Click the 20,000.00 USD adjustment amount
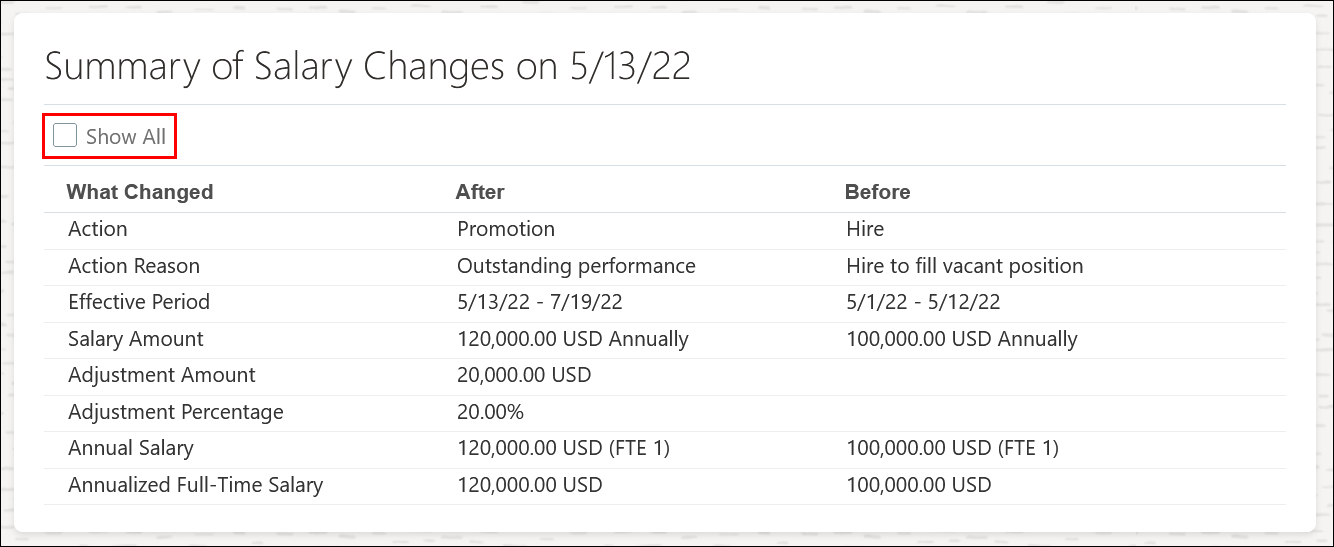Viewport: 1334px width, 547px height. click(524, 375)
